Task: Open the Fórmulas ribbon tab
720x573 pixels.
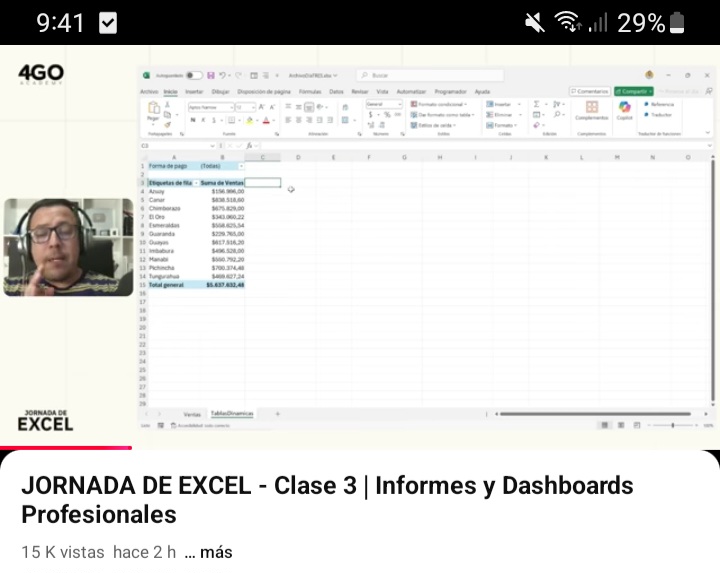Action: (x=310, y=91)
